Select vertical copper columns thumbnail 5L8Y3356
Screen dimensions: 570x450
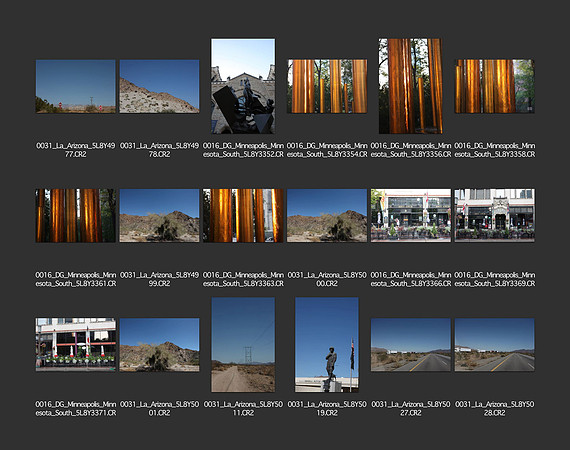[411, 86]
